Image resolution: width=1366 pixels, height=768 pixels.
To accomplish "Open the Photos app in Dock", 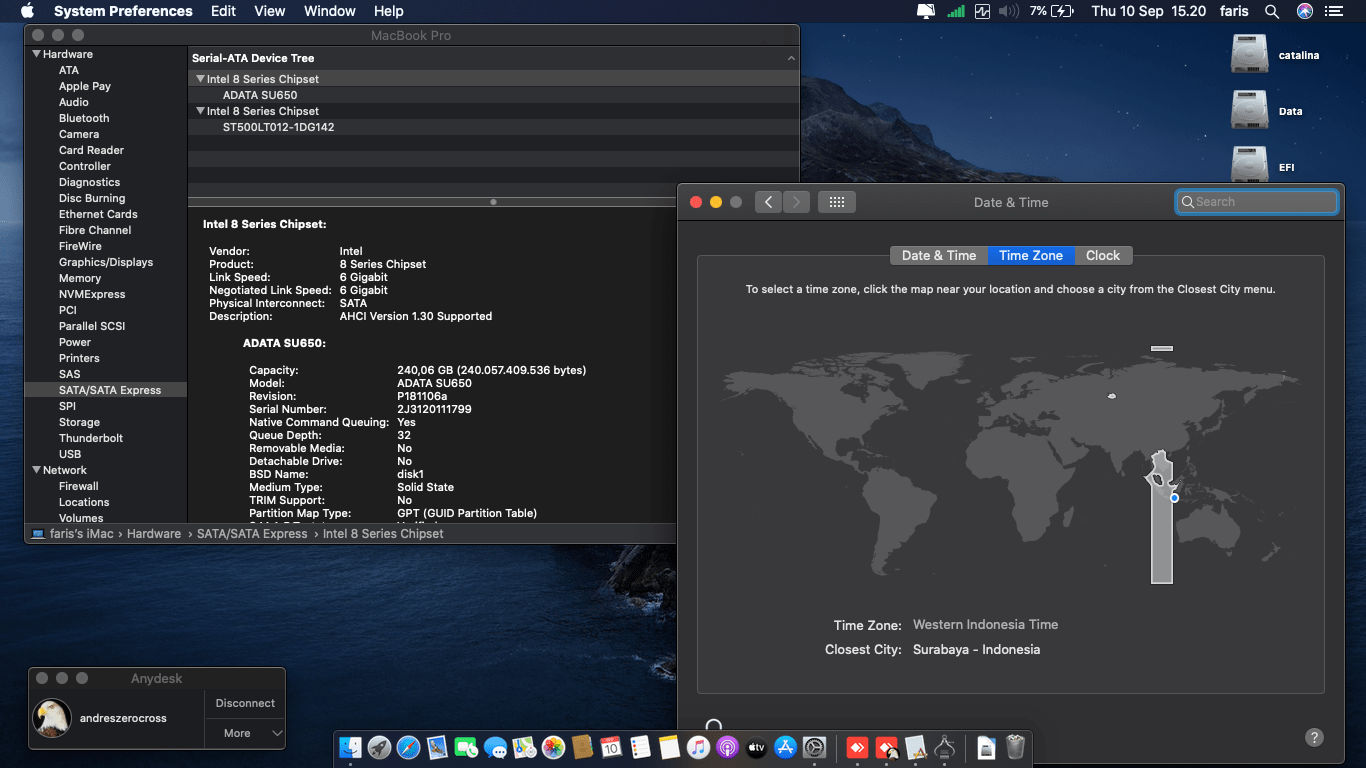I will click(x=553, y=747).
